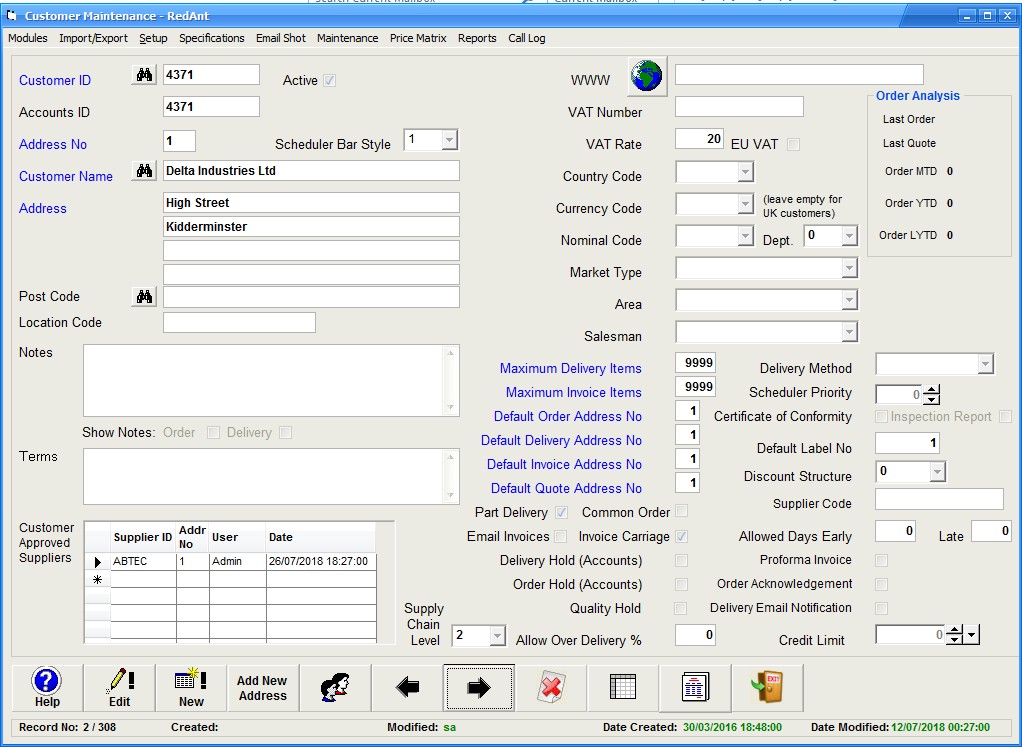This screenshot has width=1022, height=747.
Task: Tick the Quality Hold checkbox
Action: [x=681, y=609]
